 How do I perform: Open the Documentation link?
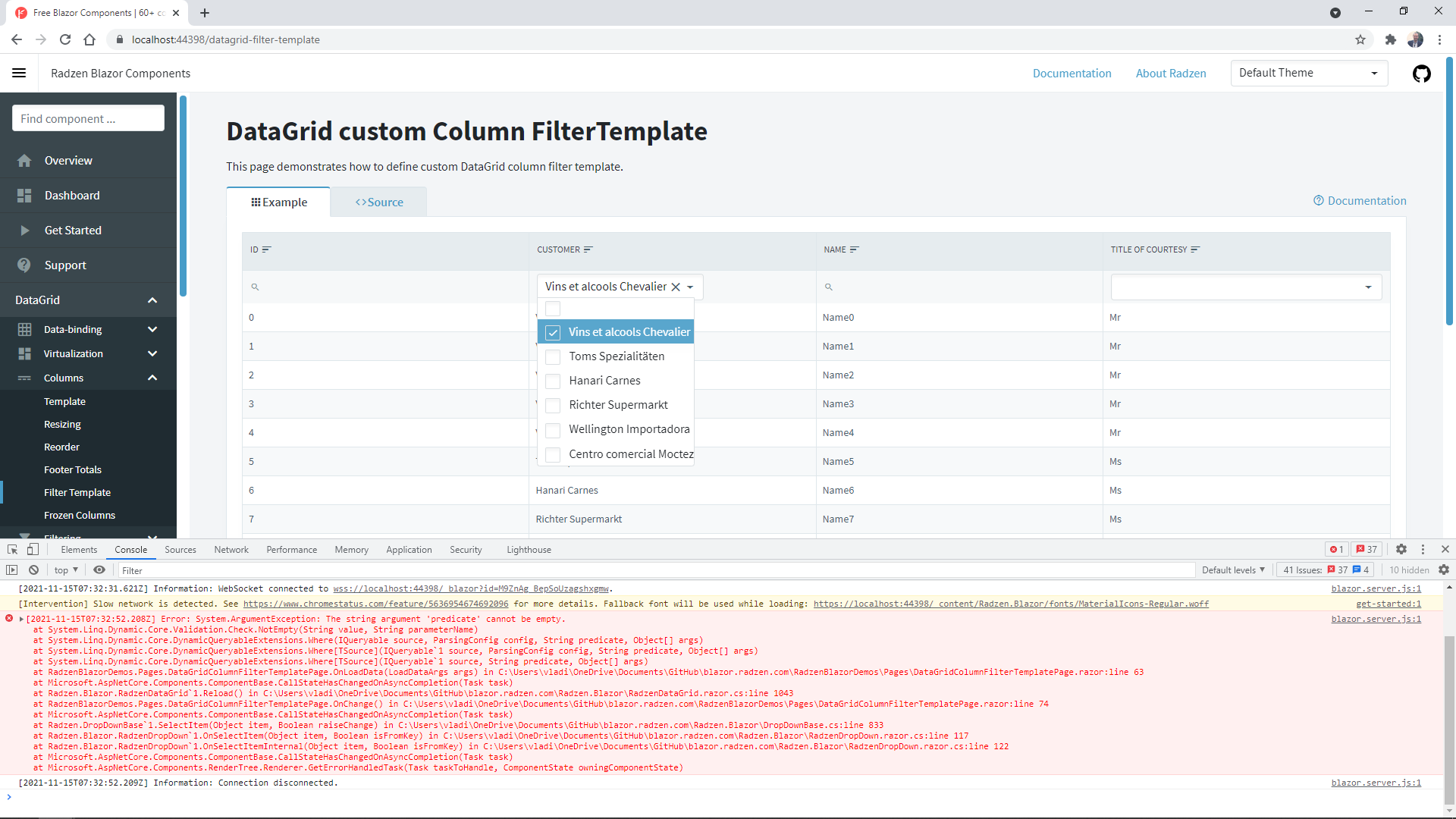[x=1072, y=73]
